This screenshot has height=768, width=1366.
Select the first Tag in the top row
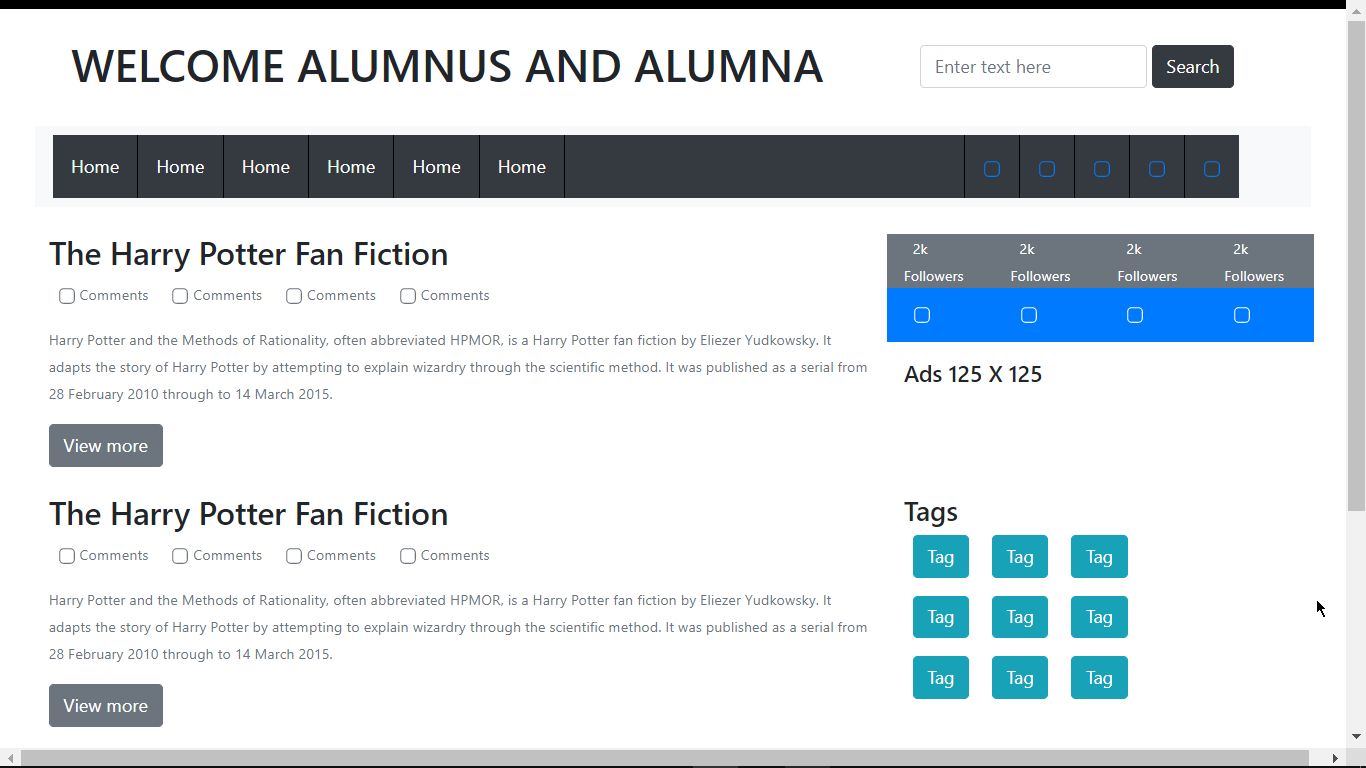[941, 557]
